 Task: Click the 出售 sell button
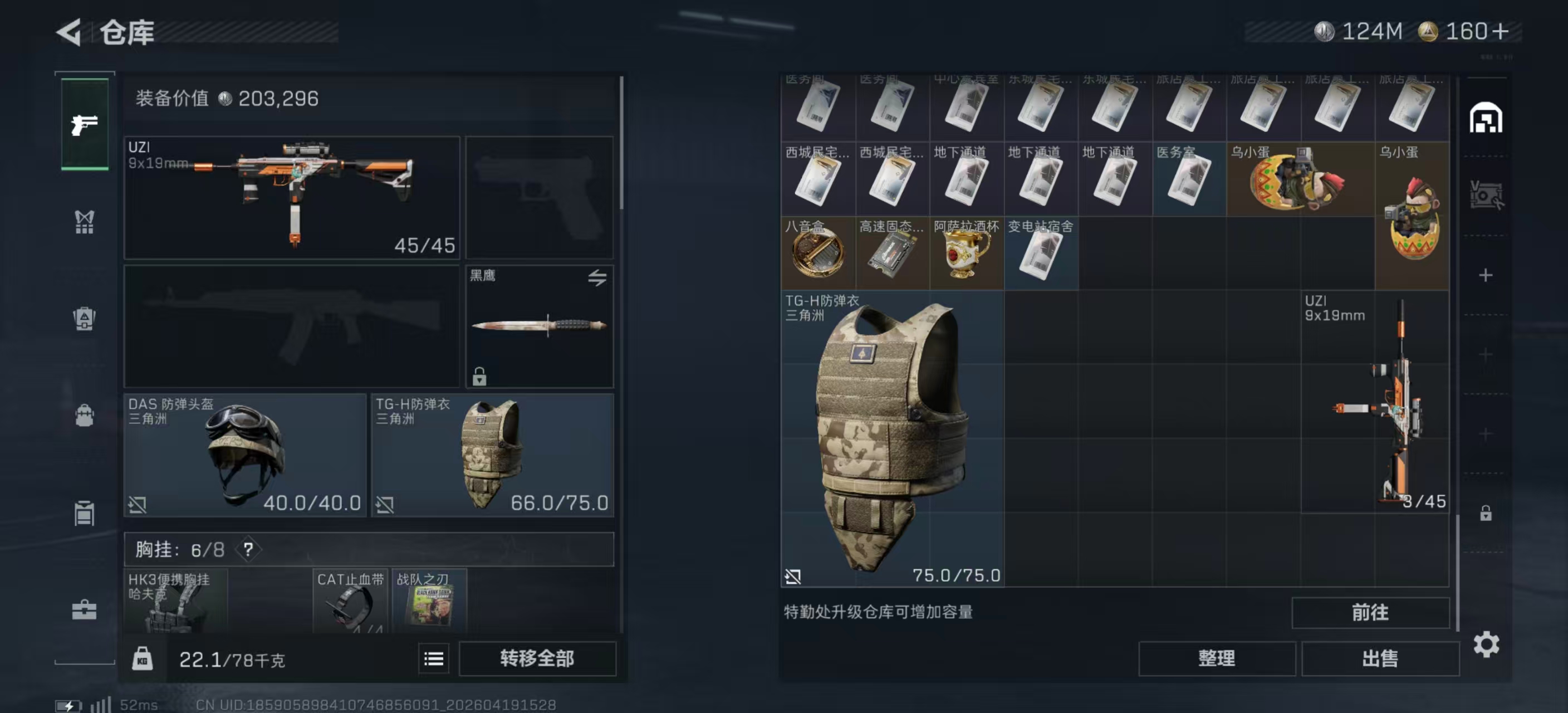pos(1380,658)
